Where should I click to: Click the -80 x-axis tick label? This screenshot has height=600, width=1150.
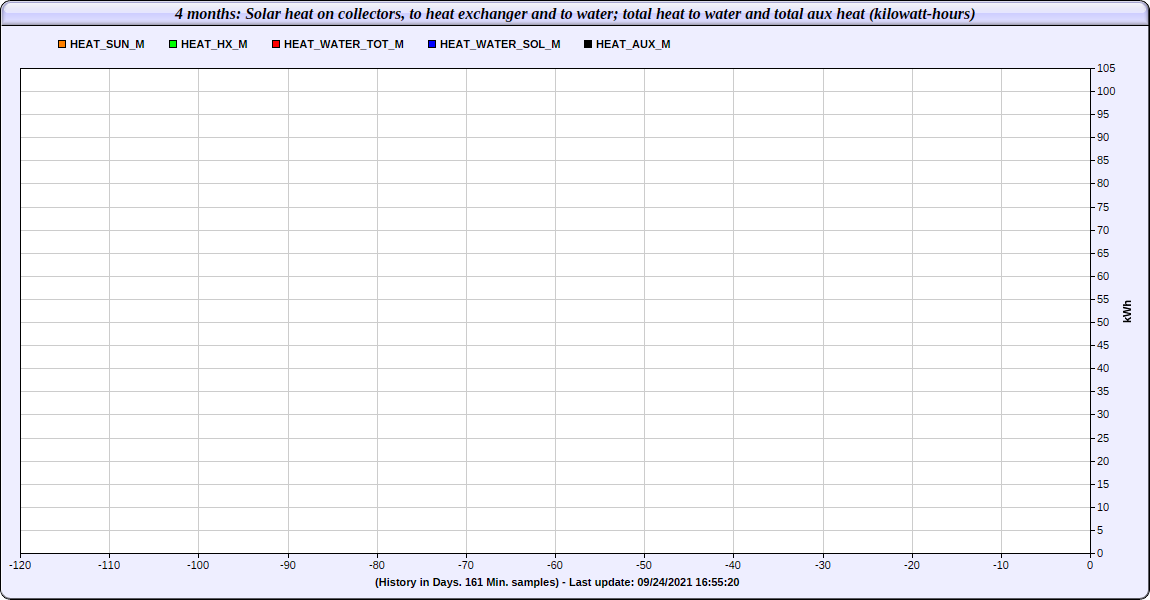coord(377,565)
